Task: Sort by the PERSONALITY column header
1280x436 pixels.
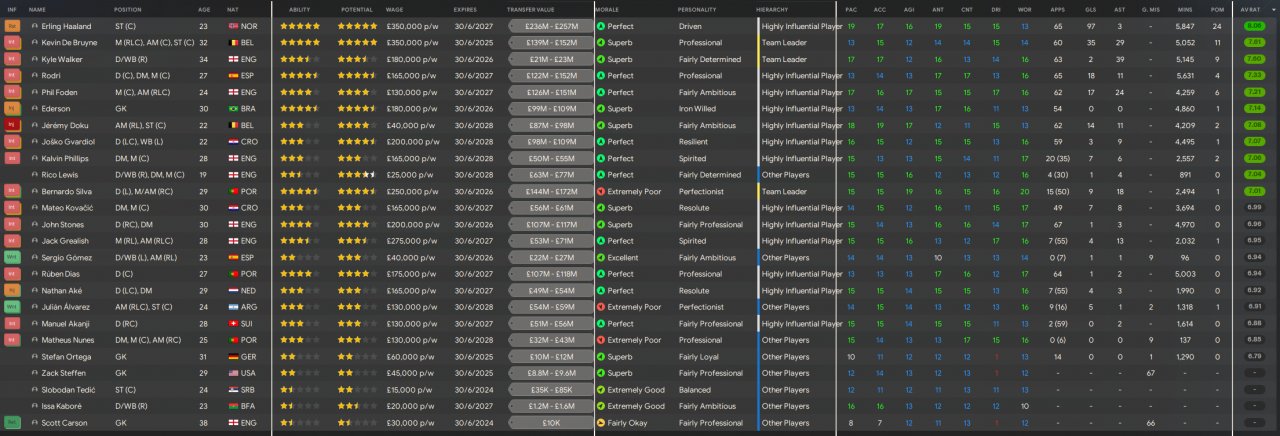Action: pos(698,9)
